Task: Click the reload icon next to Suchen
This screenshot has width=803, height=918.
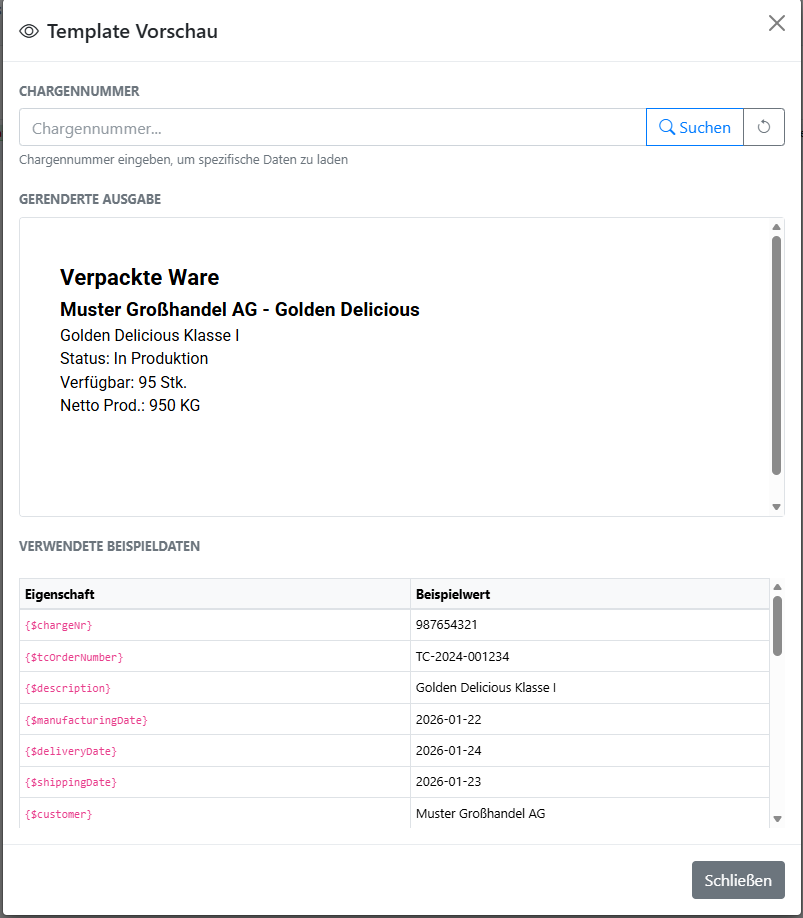Action: pos(764,127)
